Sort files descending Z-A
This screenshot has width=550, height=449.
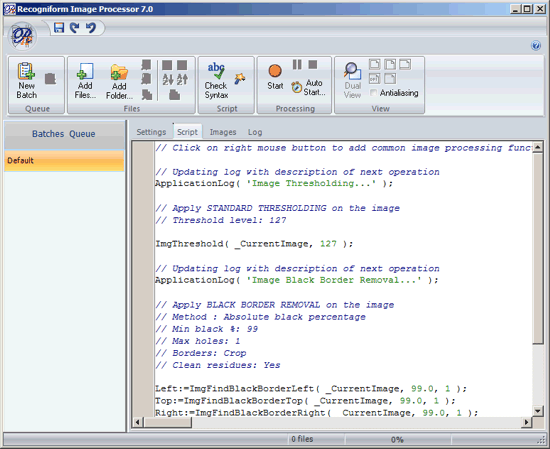click(182, 80)
